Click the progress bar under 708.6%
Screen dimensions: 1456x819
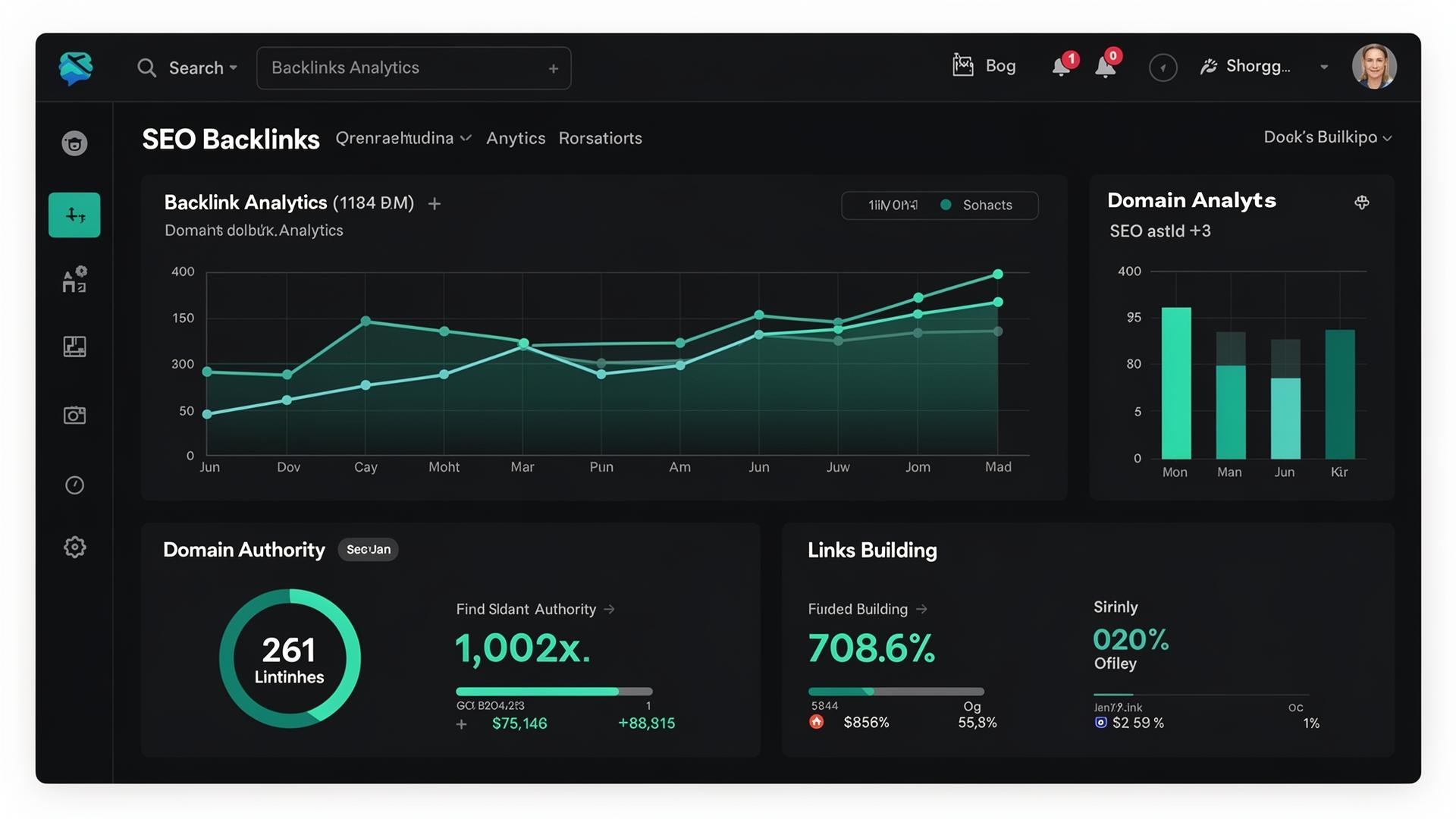point(896,692)
